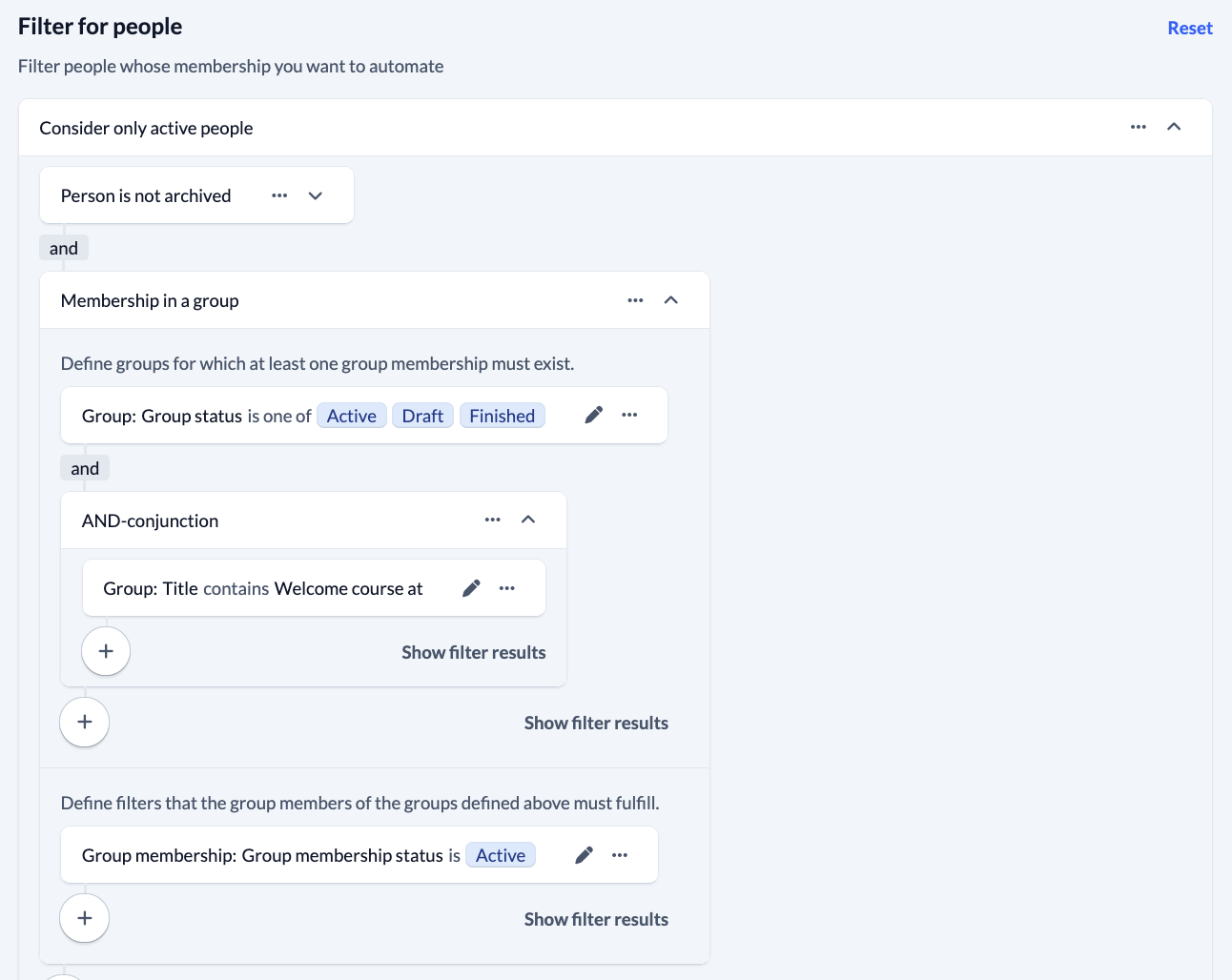Expand the Person is not archived filter

[x=316, y=195]
